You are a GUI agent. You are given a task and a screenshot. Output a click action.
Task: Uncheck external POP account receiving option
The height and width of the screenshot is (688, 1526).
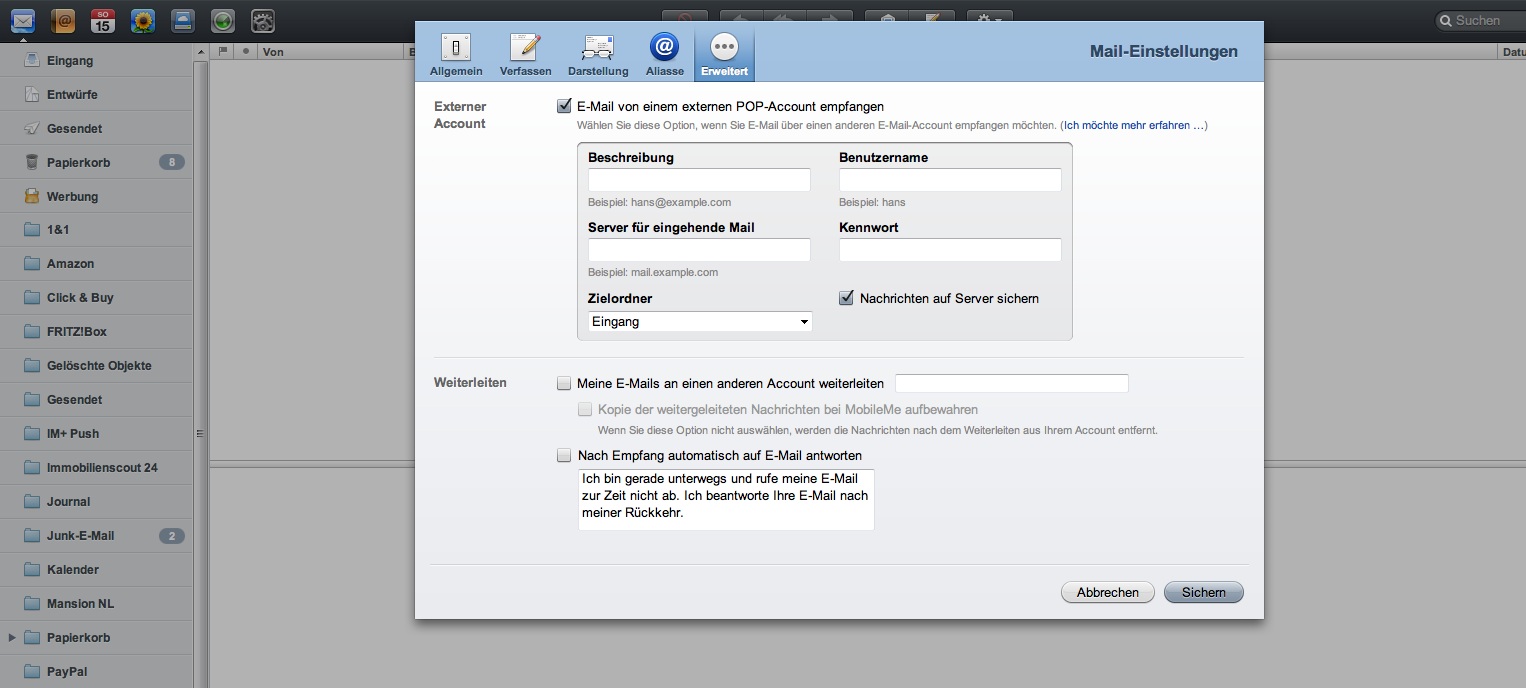point(564,106)
